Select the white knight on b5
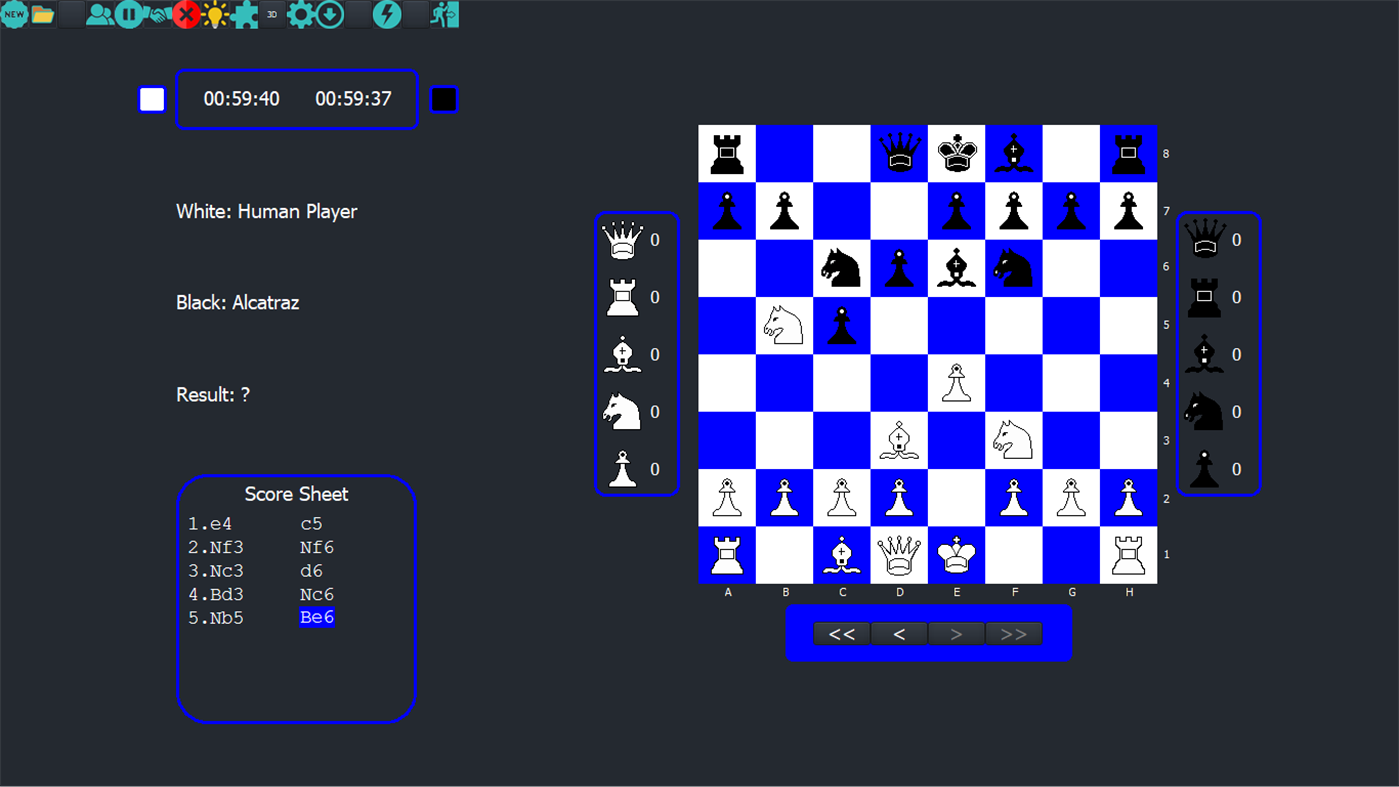 (x=784, y=325)
